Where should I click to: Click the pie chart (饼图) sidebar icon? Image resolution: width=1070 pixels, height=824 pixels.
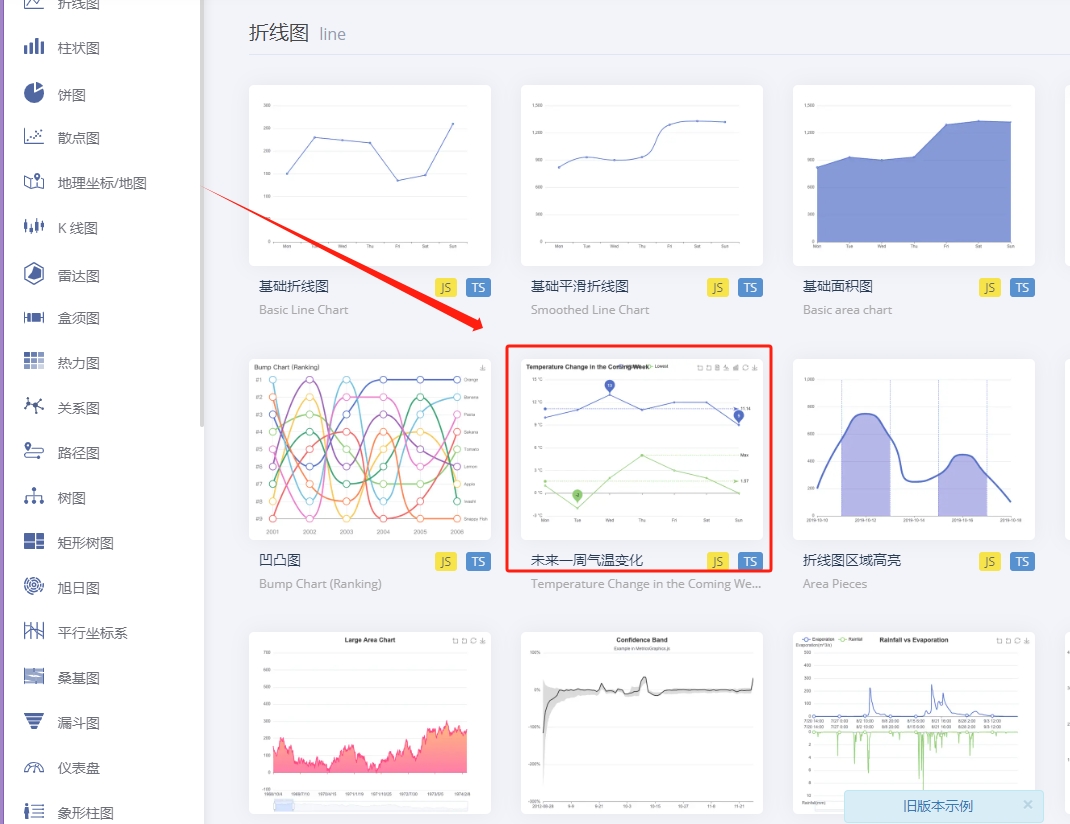click(34, 93)
